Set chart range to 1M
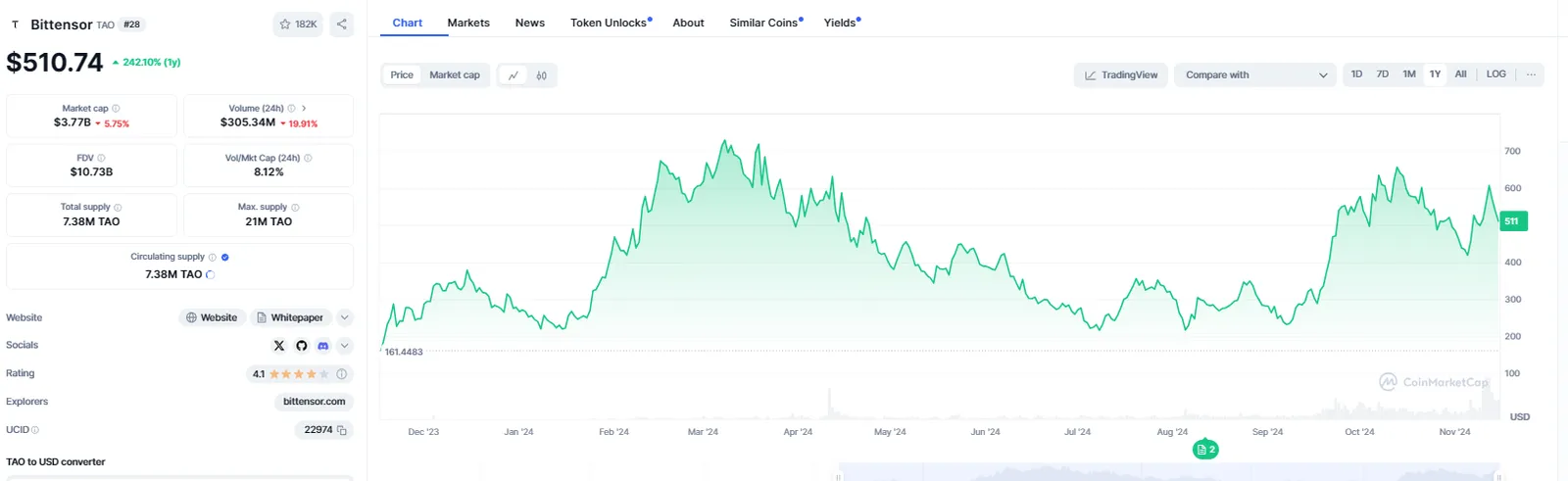 pyautogui.click(x=1409, y=74)
